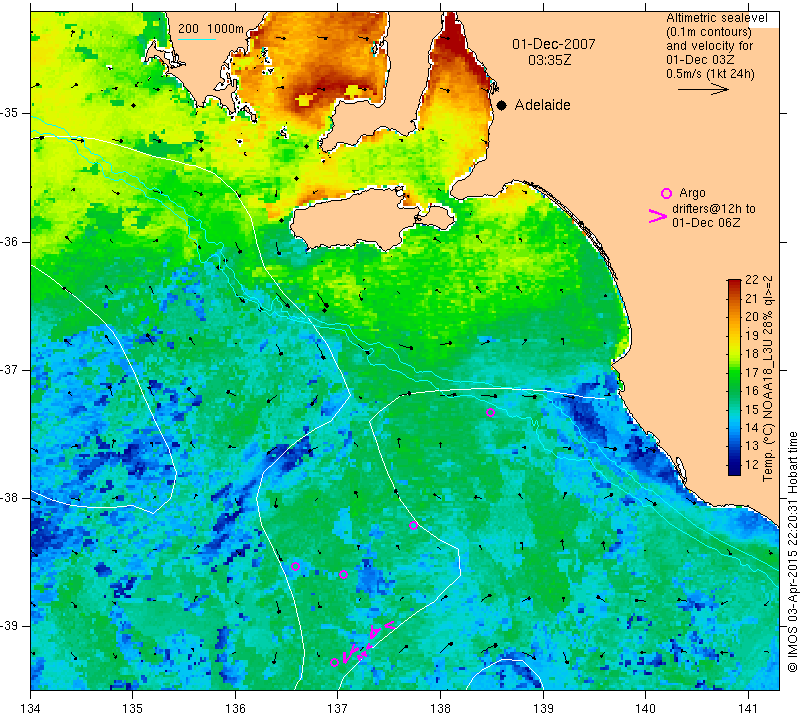
Task: Click the 12 value on temperature scale
Action: (752, 465)
